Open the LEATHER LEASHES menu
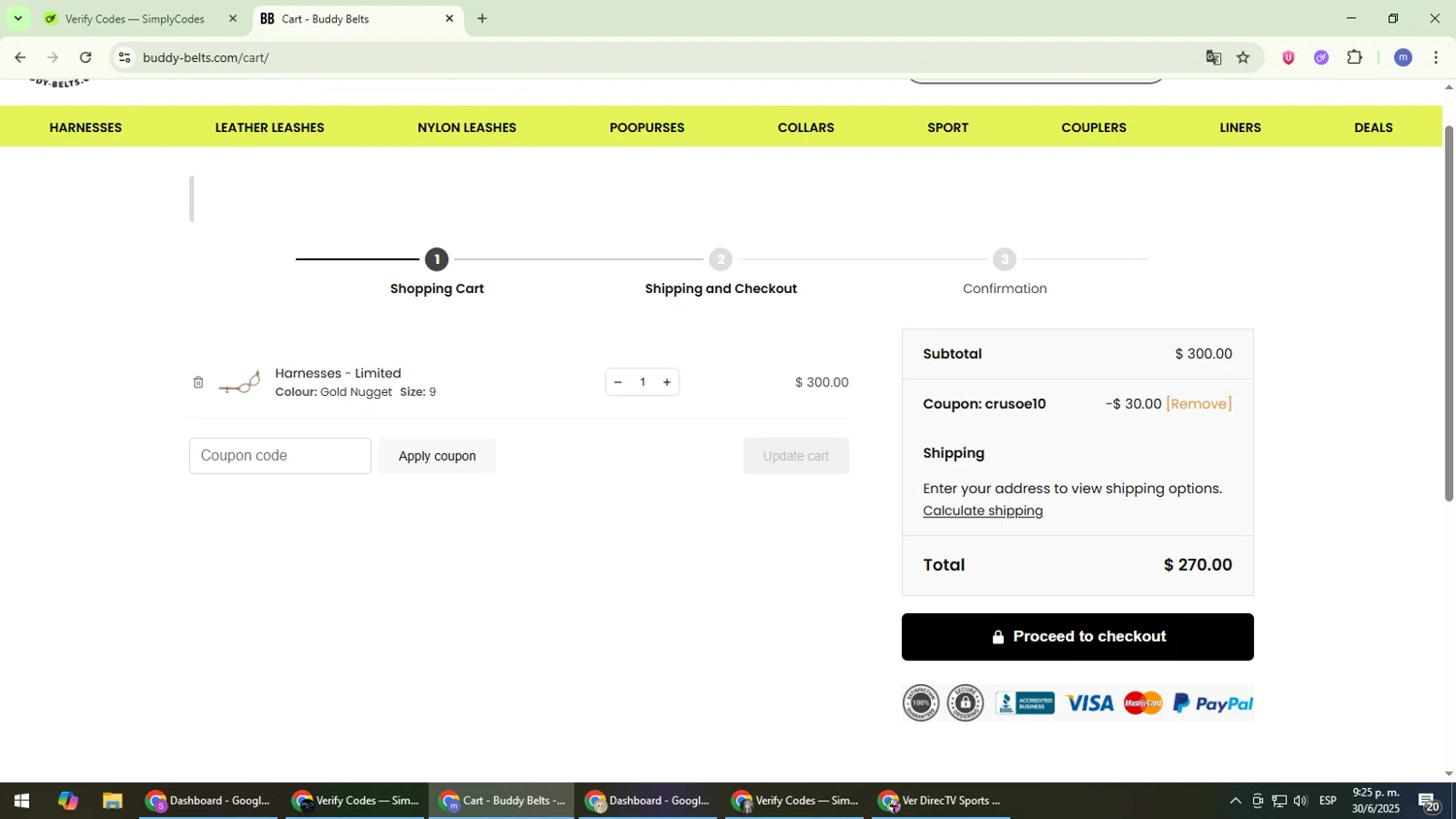Screen dimensions: 1456x819 270,127
